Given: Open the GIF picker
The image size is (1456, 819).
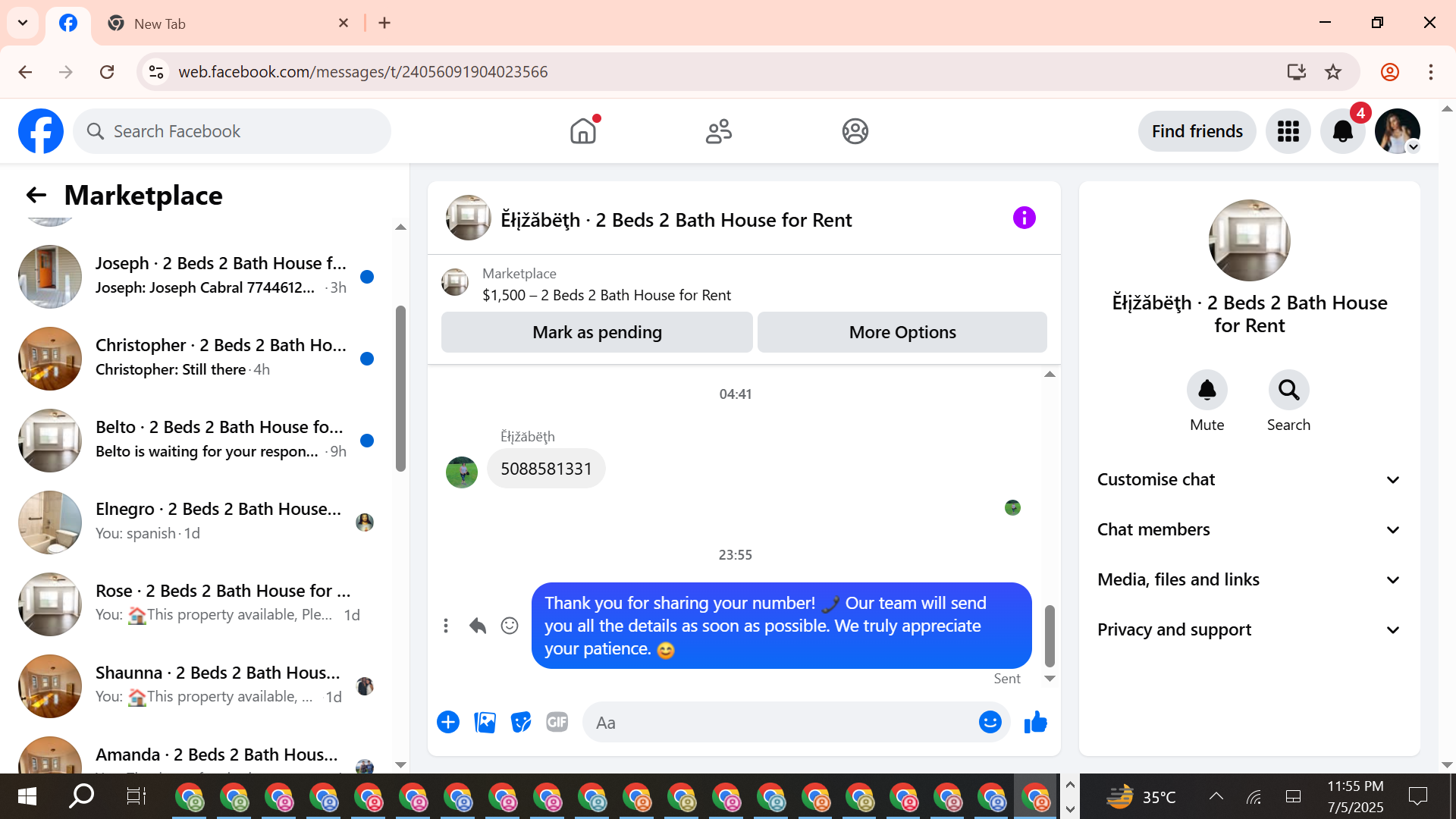Looking at the screenshot, I should pos(557,722).
